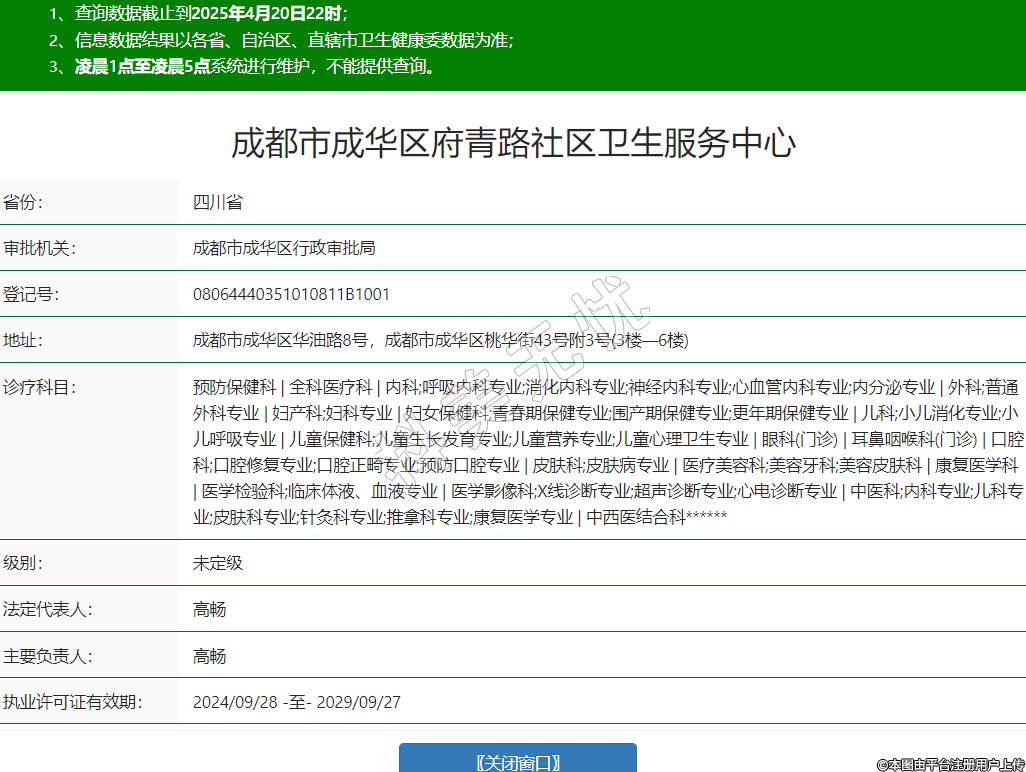Click the 登记号 row label
The image size is (1026, 772).
32,294
